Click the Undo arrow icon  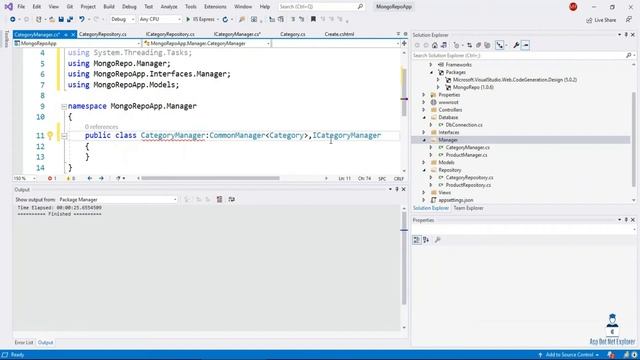82,19
